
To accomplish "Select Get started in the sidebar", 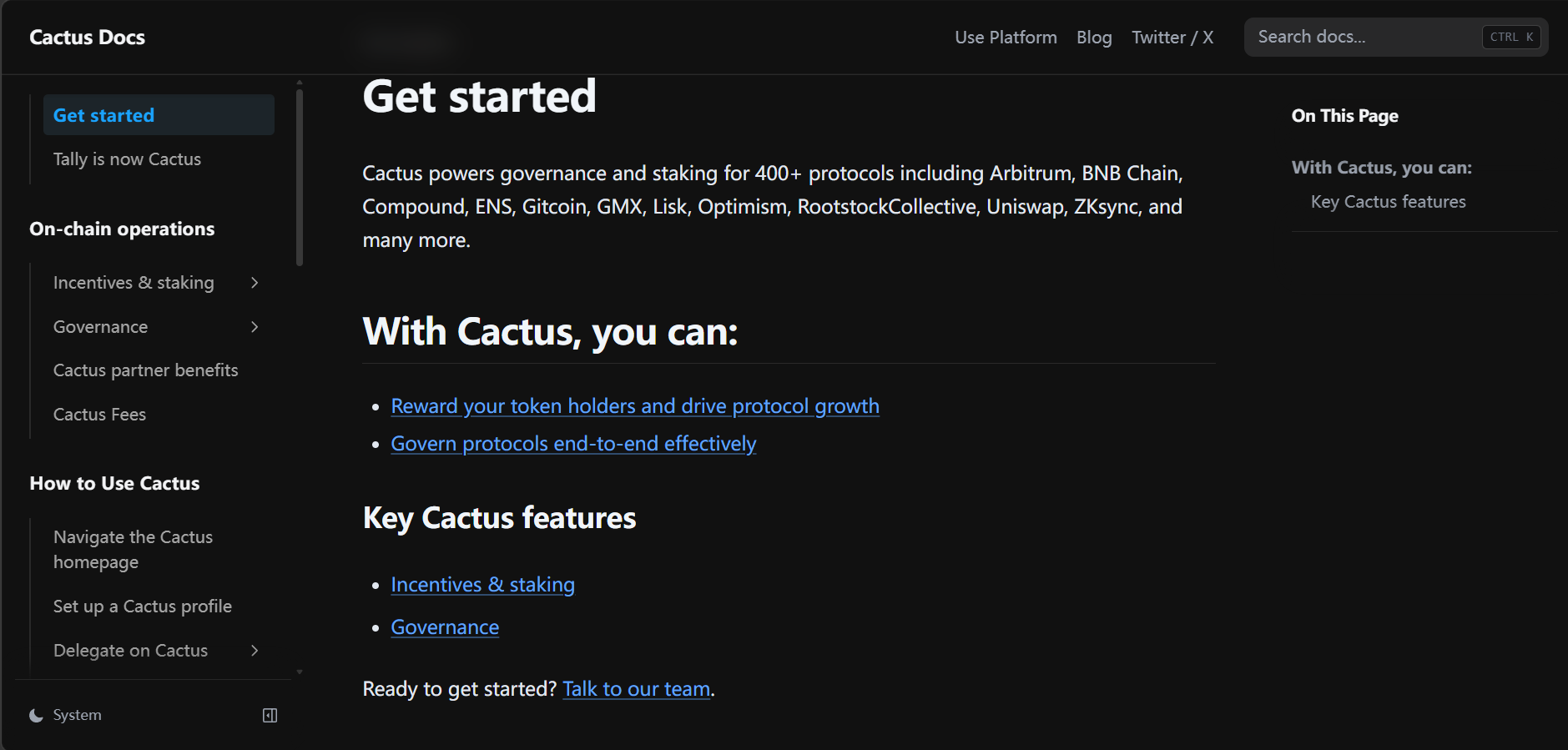I will click(x=159, y=115).
